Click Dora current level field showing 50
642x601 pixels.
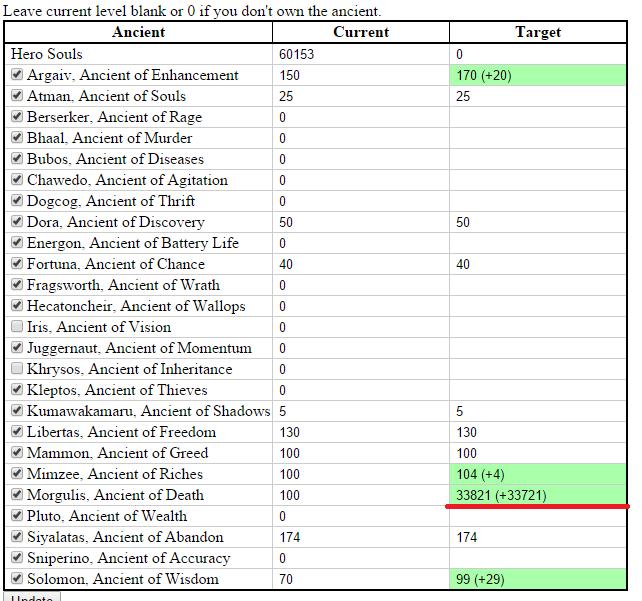coord(361,222)
